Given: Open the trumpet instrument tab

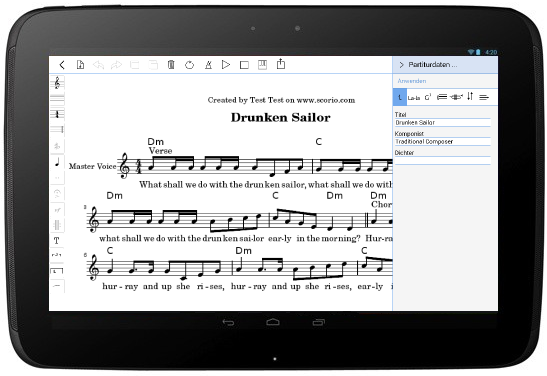Looking at the screenshot, I should click(456, 97).
